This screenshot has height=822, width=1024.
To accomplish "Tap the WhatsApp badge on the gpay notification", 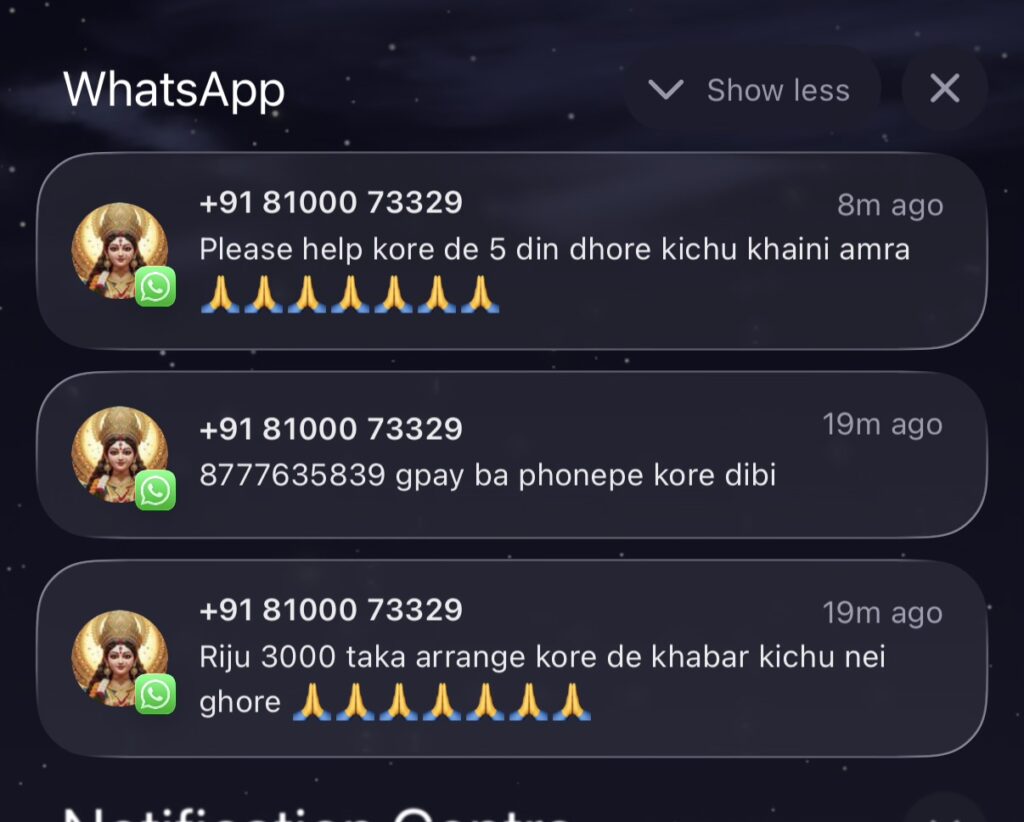I will [x=155, y=490].
